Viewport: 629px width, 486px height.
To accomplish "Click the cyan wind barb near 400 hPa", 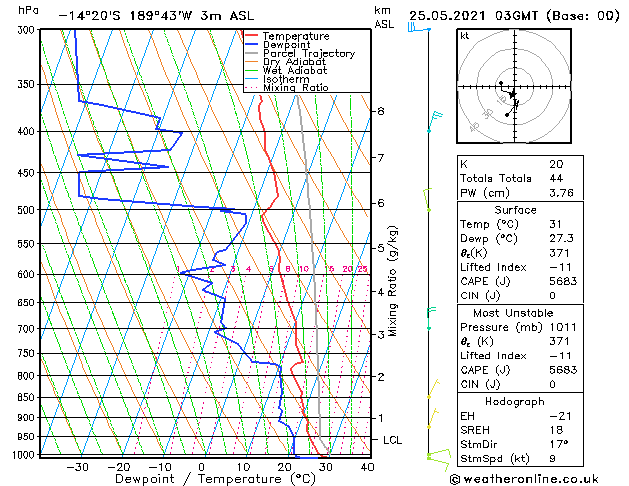I will pos(435,122).
